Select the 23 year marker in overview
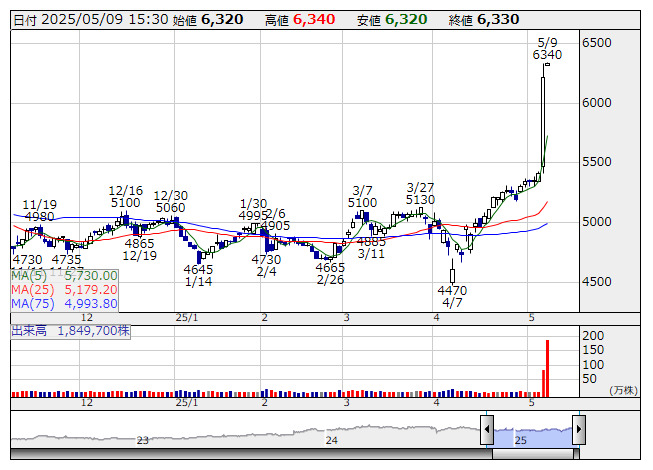Image resolution: width=653 pixels, height=470 pixels. pyautogui.click(x=142, y=440)
